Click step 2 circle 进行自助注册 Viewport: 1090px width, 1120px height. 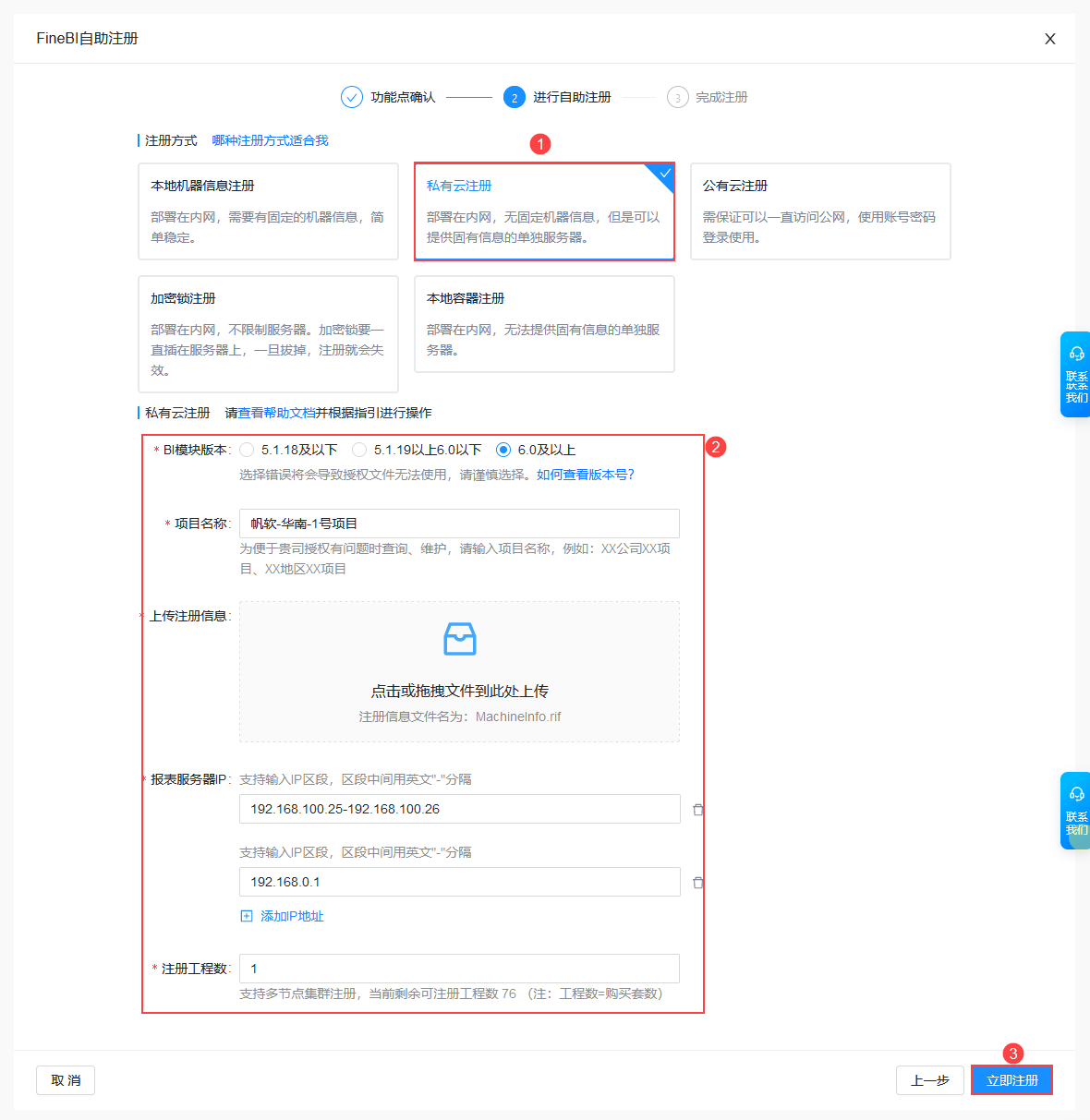point(515,97)
